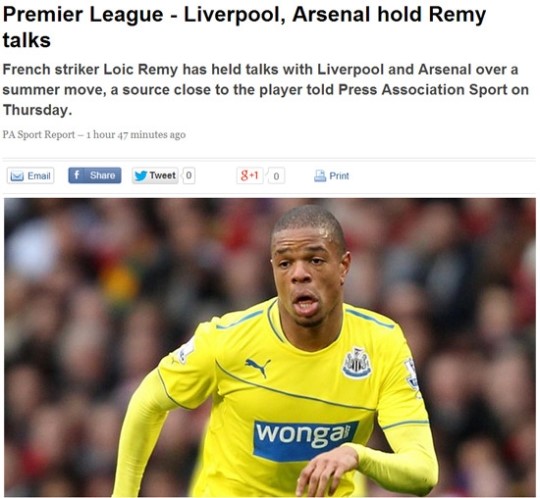Click the Newcastle crest on the jersey
540x498 pixels.
pos(357,363)
